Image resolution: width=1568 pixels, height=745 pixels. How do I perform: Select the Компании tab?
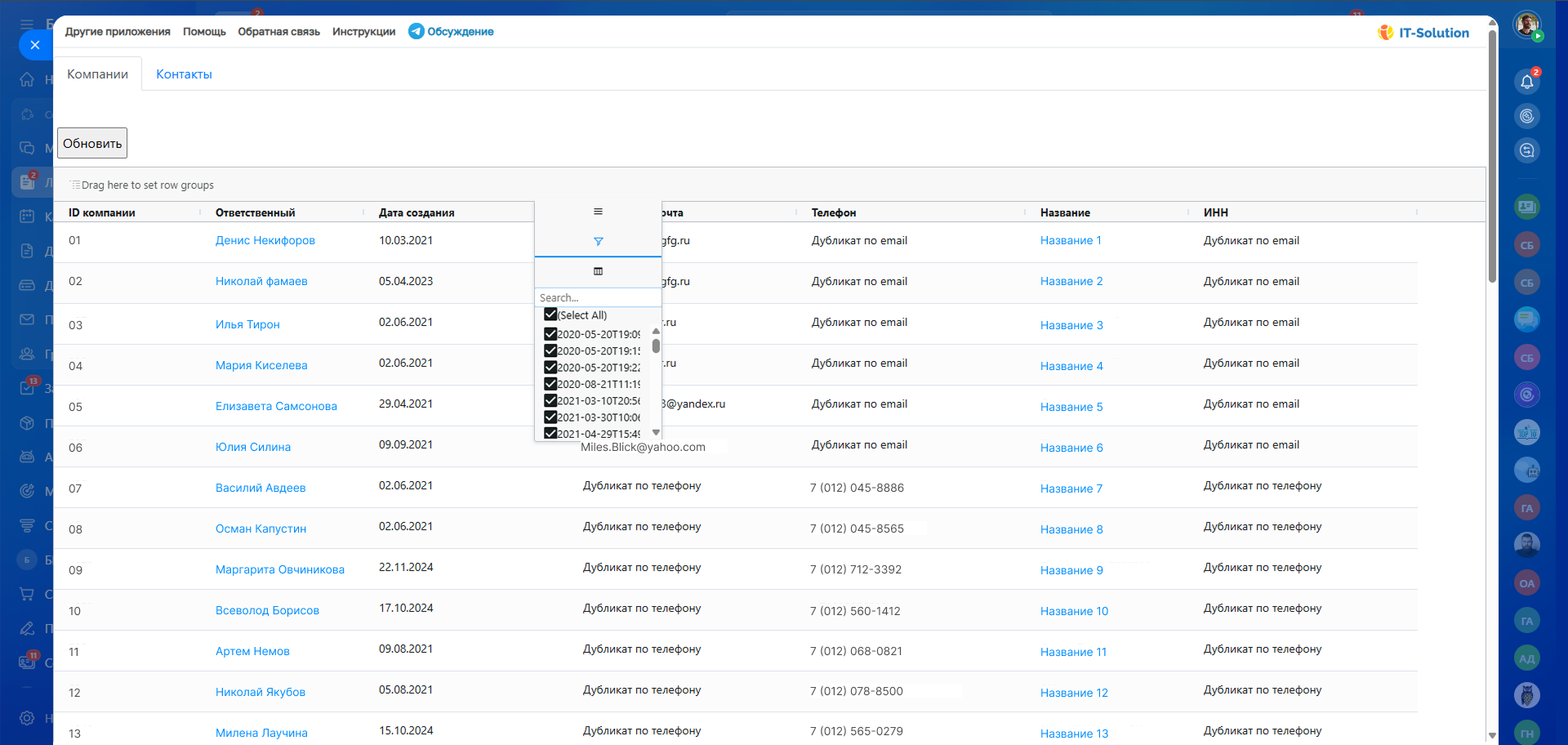(97, 74)
